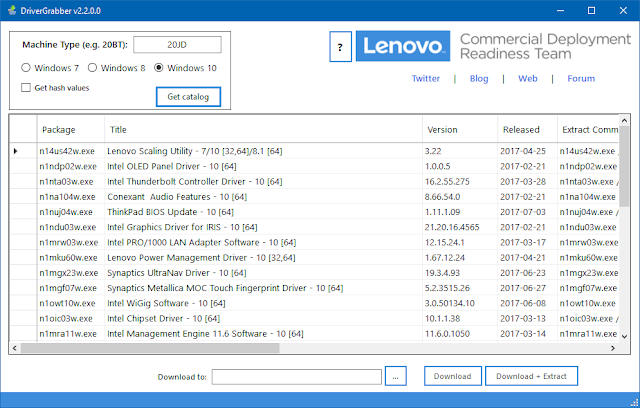This screenshot has height=408, width=640.
Task: Click the DriverGrabber title bar icon
Action: 12,10
